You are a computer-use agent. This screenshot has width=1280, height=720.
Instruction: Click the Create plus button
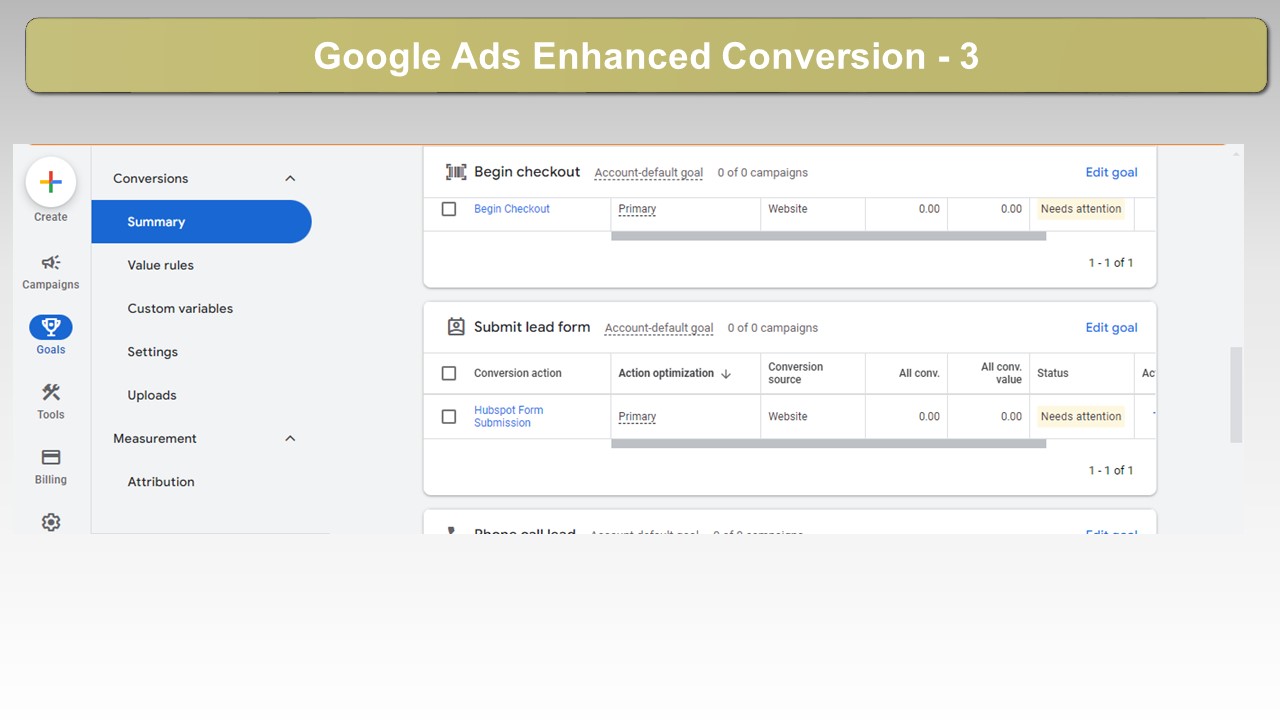pyautogui.click(x=51, y=182)
